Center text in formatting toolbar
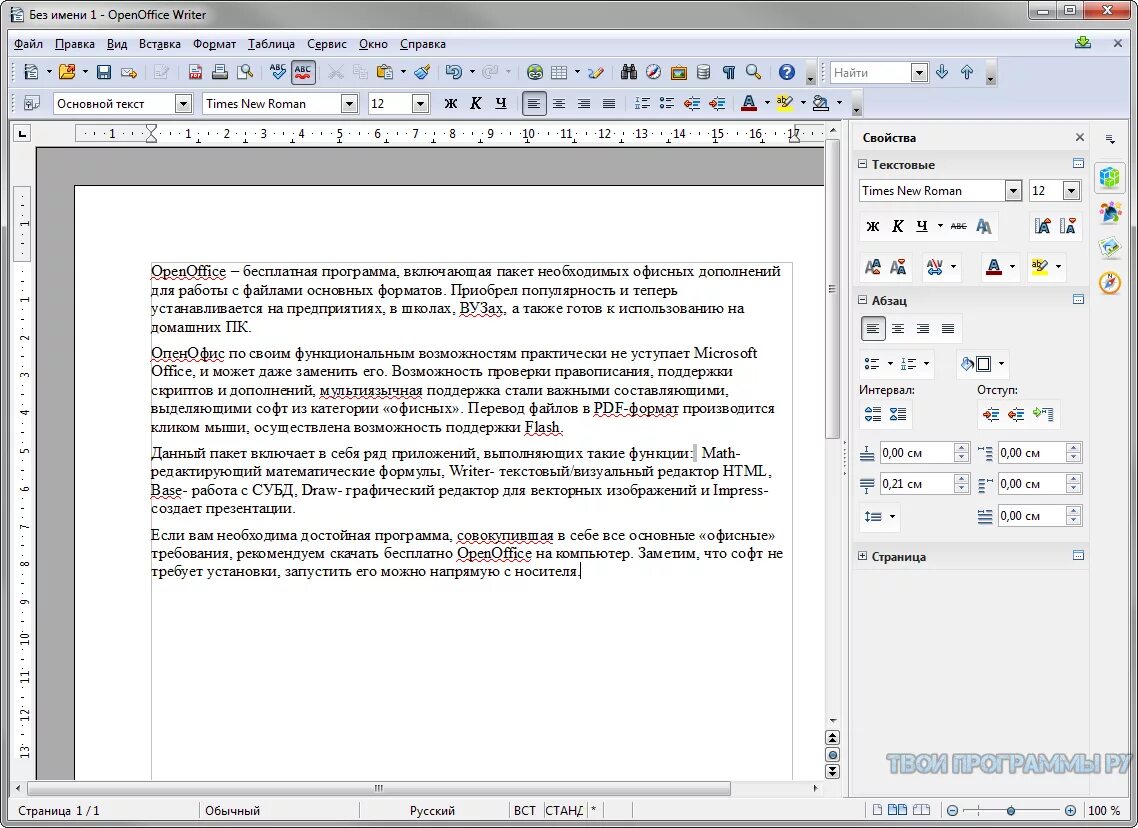Screen dimensions: 1138x828 coord(559,103)
